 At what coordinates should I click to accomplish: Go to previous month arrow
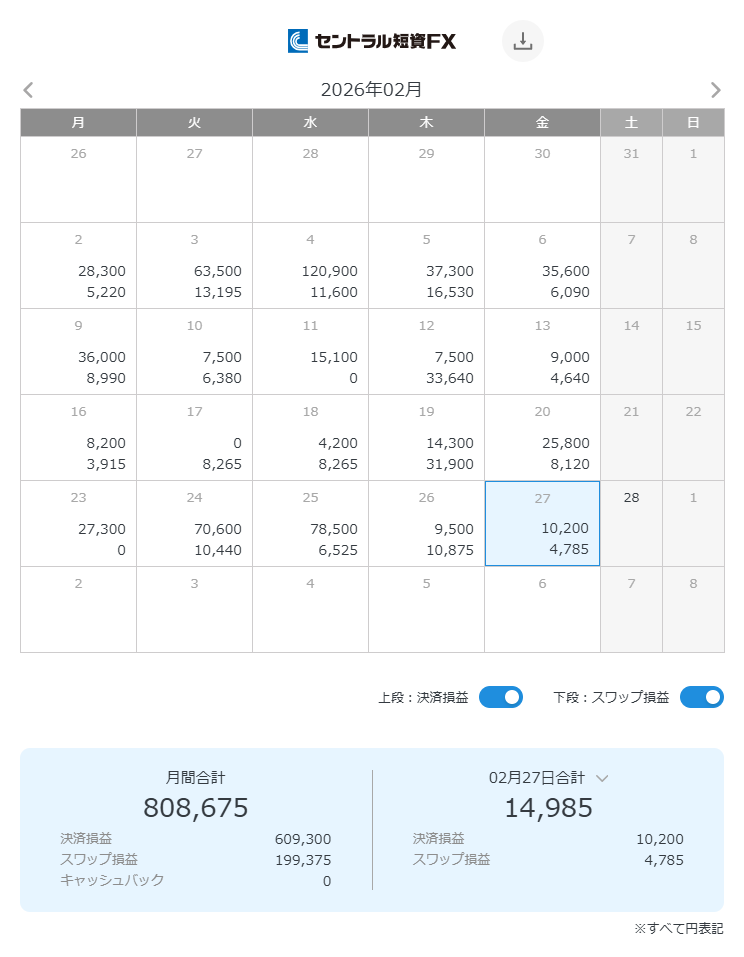pos(28,90)
